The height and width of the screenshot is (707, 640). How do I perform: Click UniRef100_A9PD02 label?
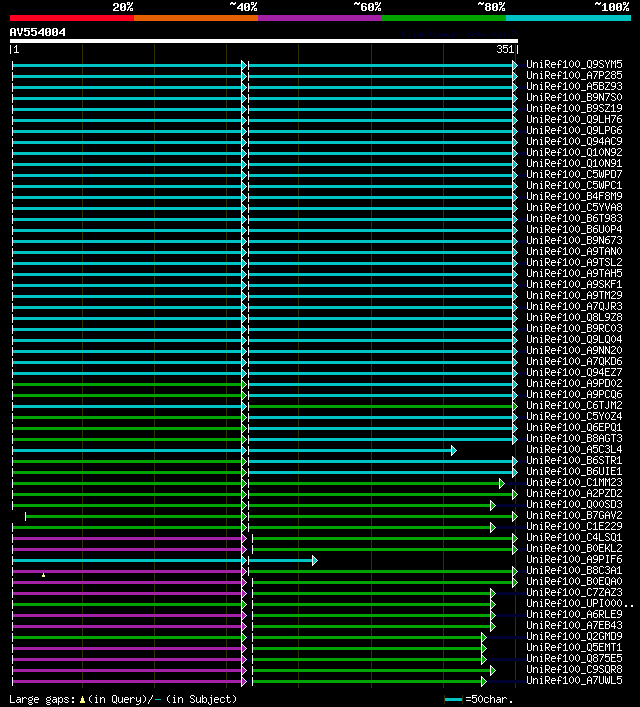pyautogui.click(x=574, y=383)
